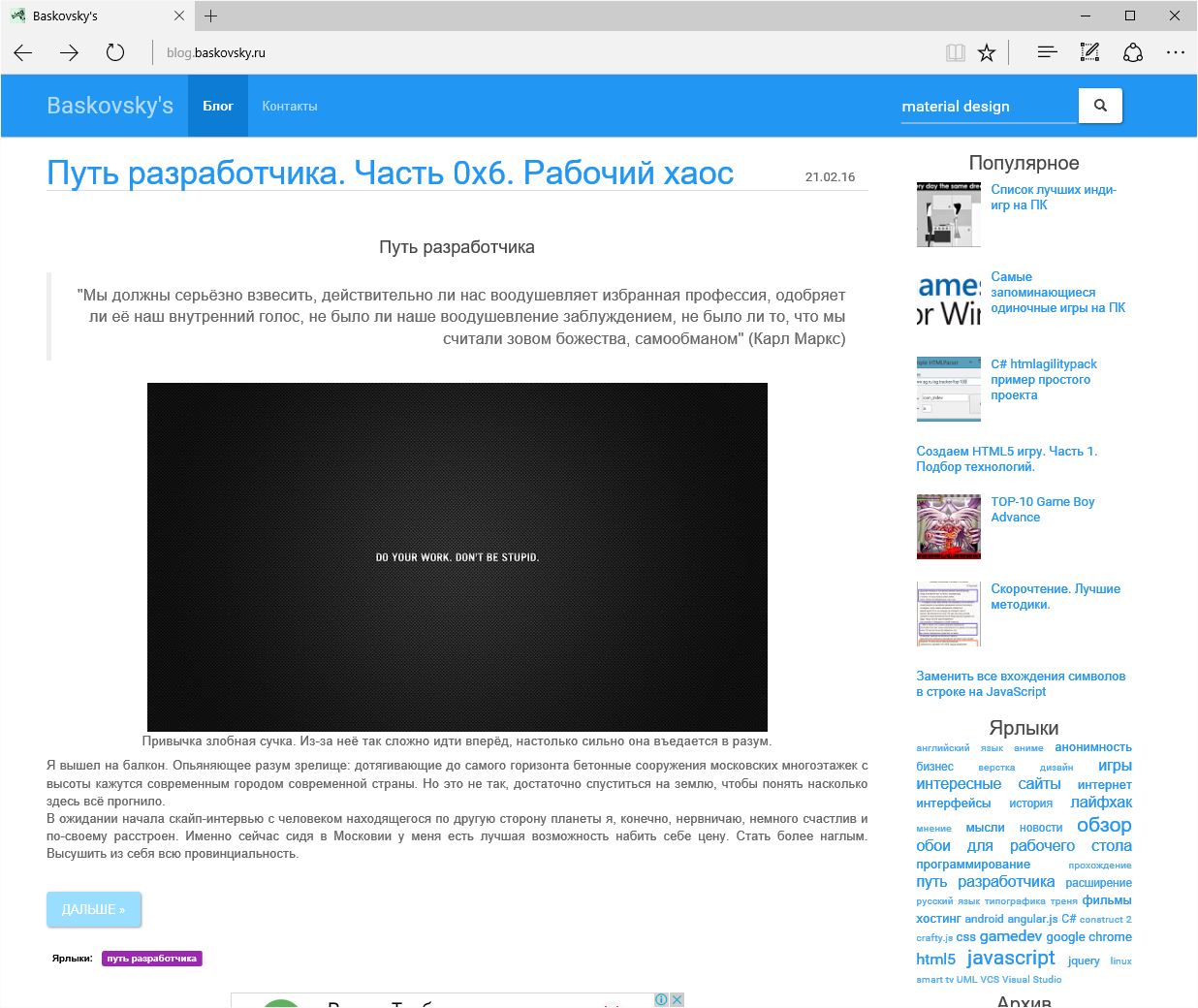
Task: Select the бизнес tag
Action: pyautogui.click(x=935, y=766)
